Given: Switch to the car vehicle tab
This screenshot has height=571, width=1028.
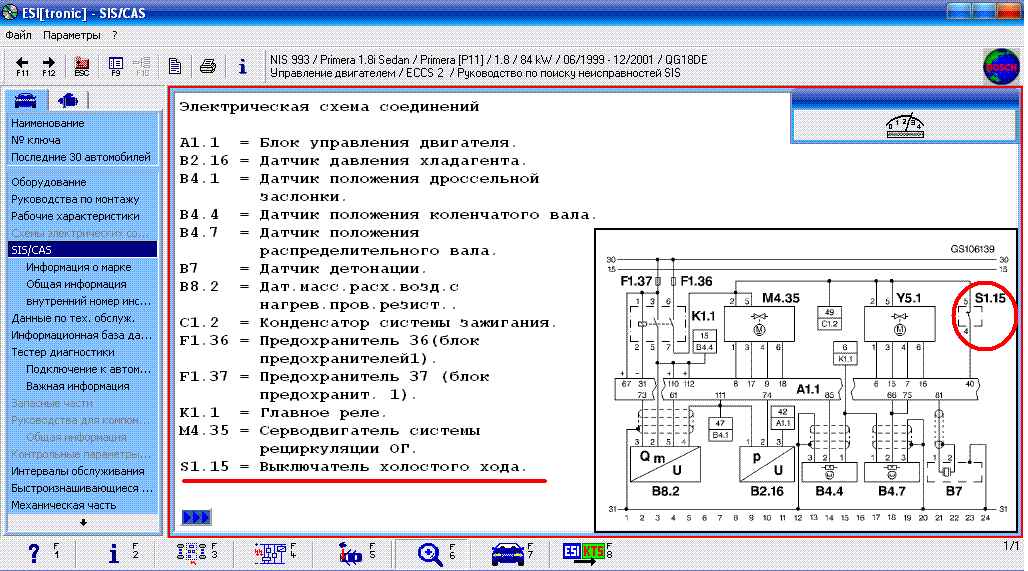Looking at the screenshot, I should (x=26, y=100).
